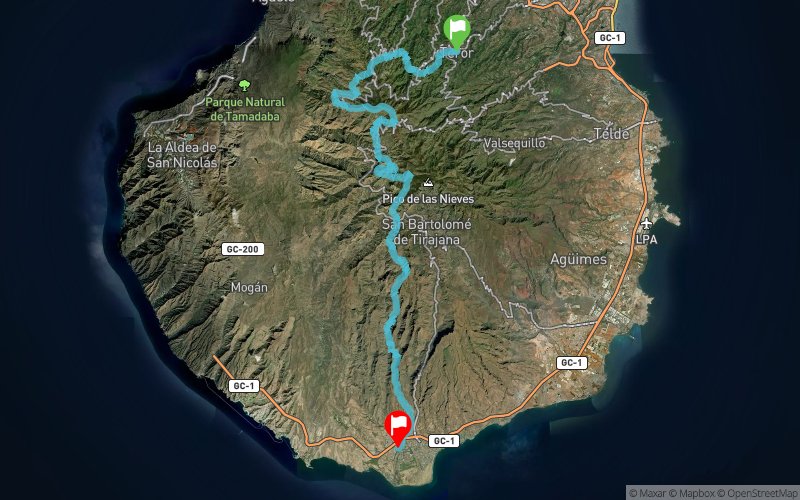
Task: Click the green start flag marker
Action: (457, 32)
